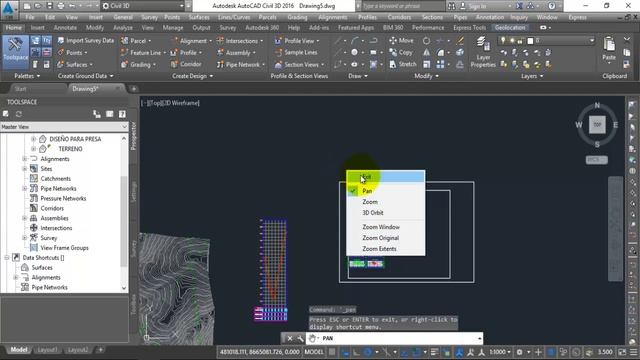
Task: Open the Alignments menu
Action: (x=332, y=17)
